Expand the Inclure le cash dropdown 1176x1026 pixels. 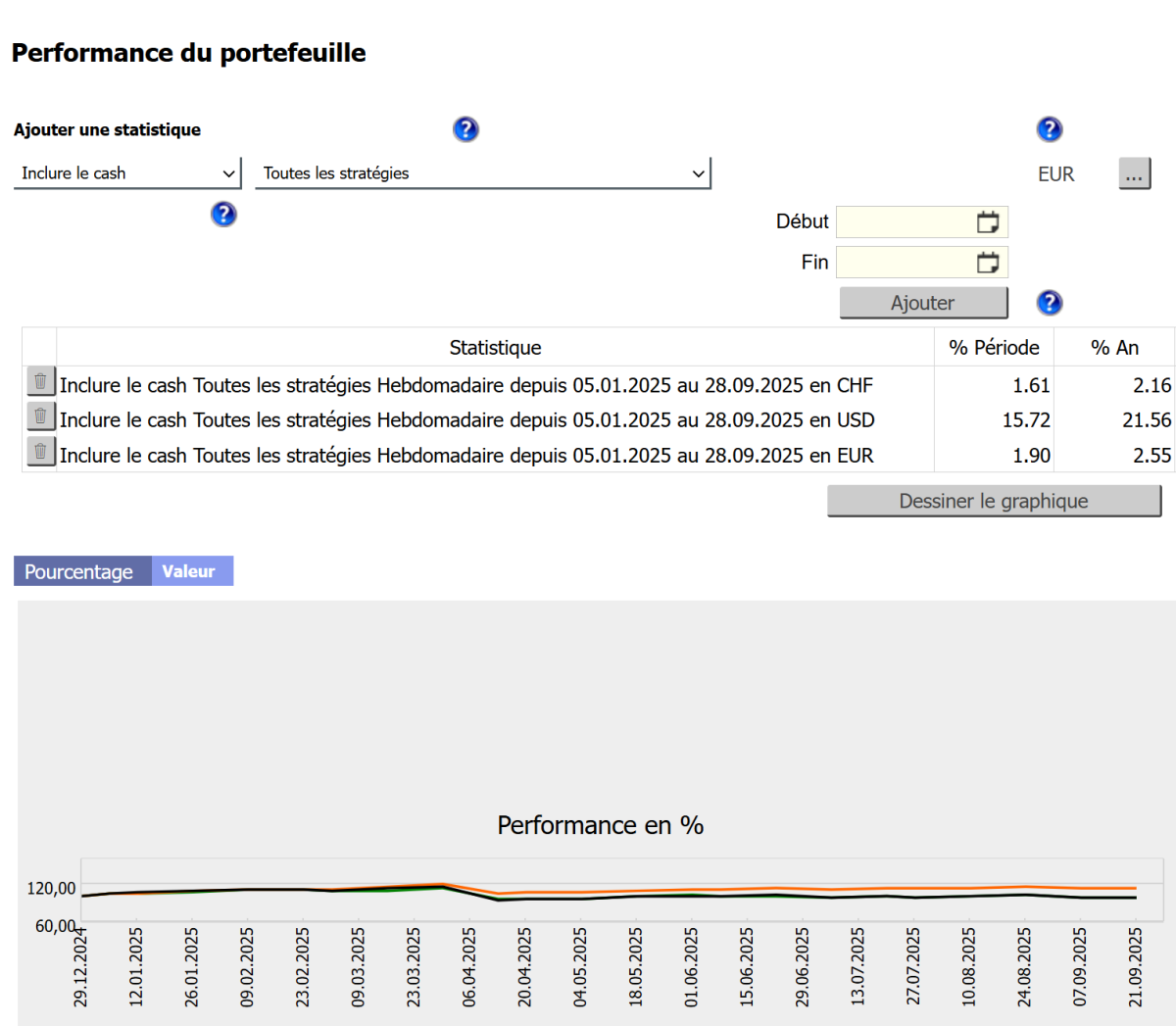click(x=127, y=173)
